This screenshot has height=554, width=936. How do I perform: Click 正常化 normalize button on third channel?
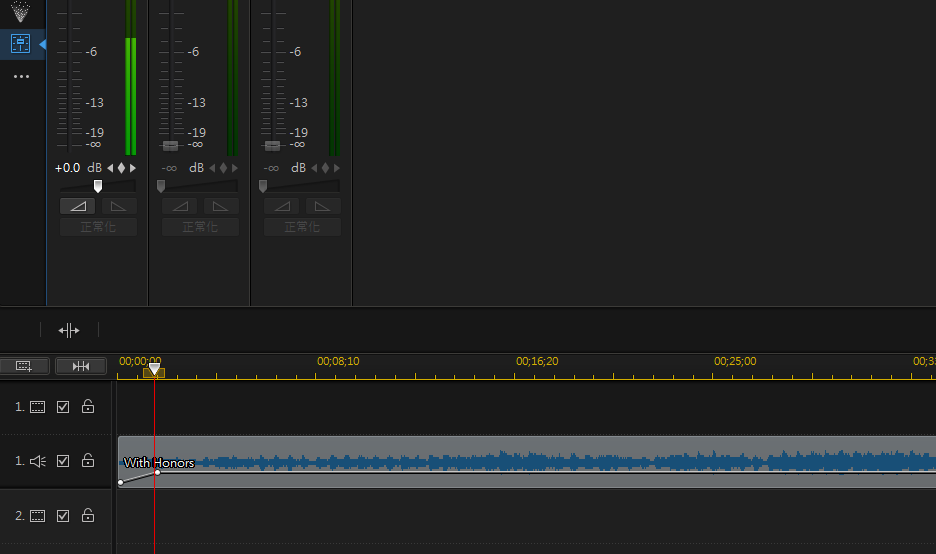coord(303,227)
